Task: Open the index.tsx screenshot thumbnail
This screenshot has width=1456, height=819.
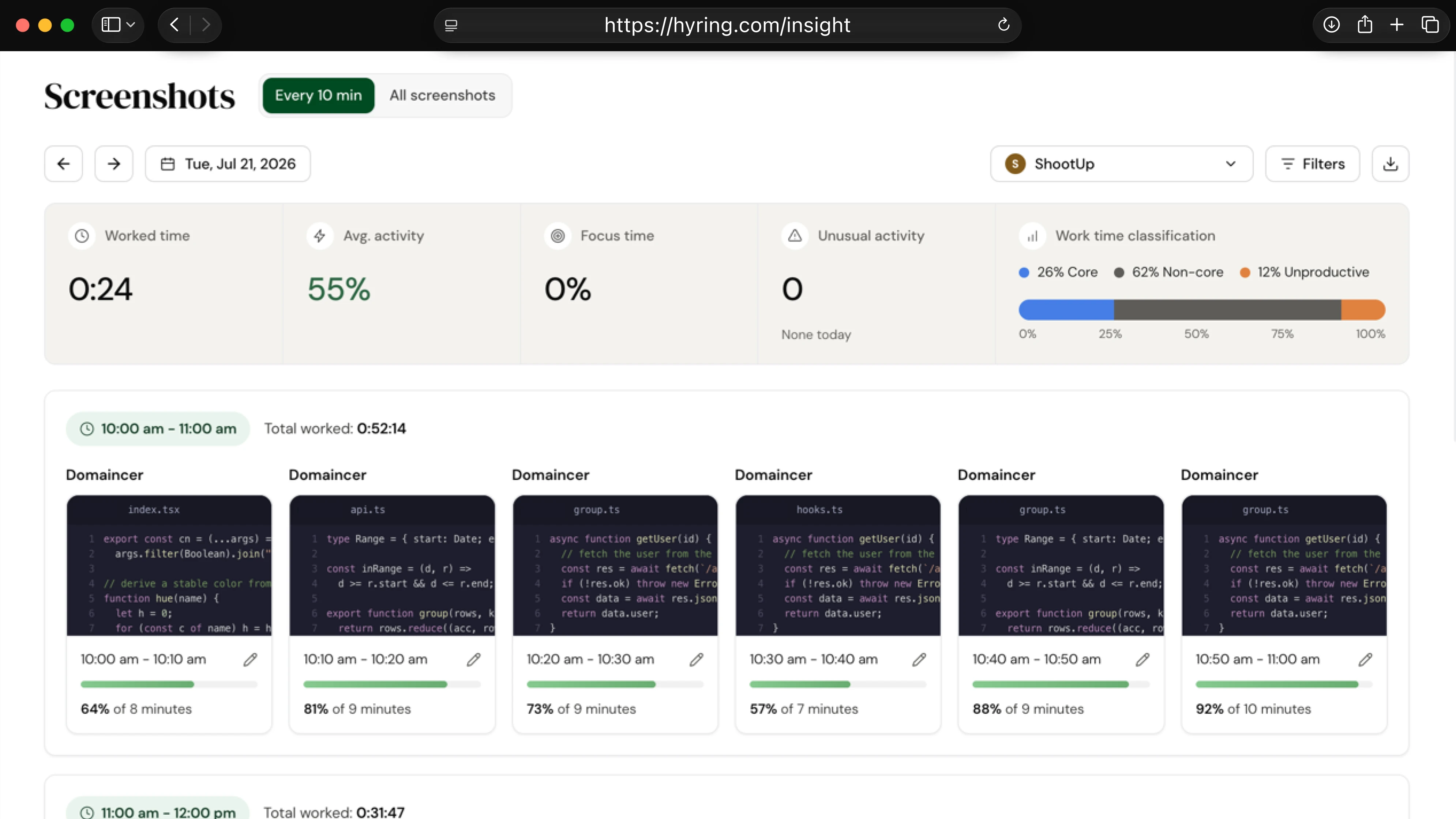Action: 169,565
